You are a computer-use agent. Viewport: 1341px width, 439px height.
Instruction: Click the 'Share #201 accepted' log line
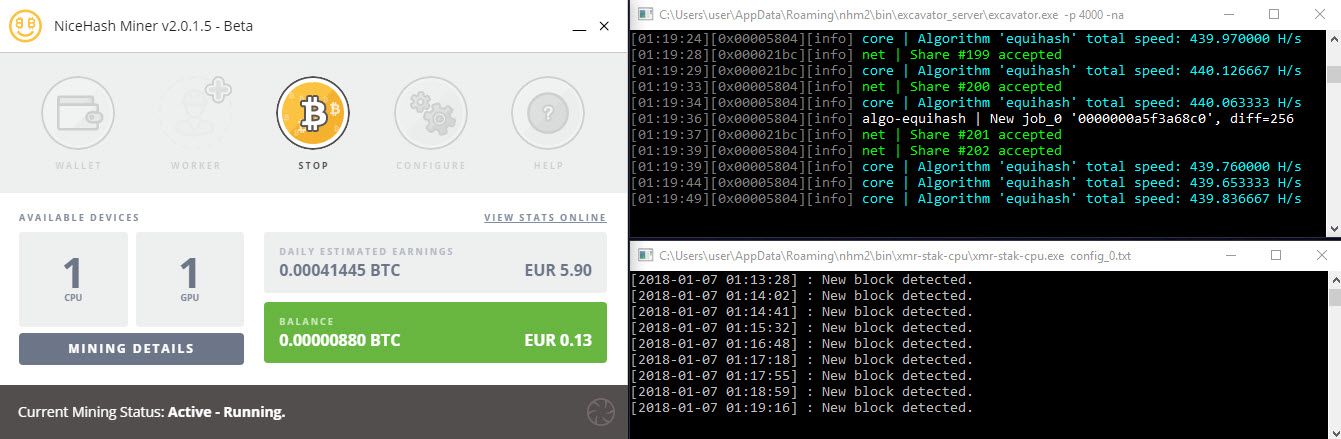(x=846, y=135)
